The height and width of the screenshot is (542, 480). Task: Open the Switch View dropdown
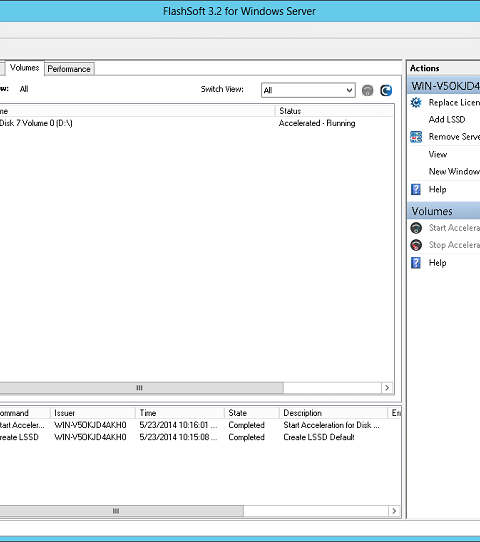coord(308,90)
